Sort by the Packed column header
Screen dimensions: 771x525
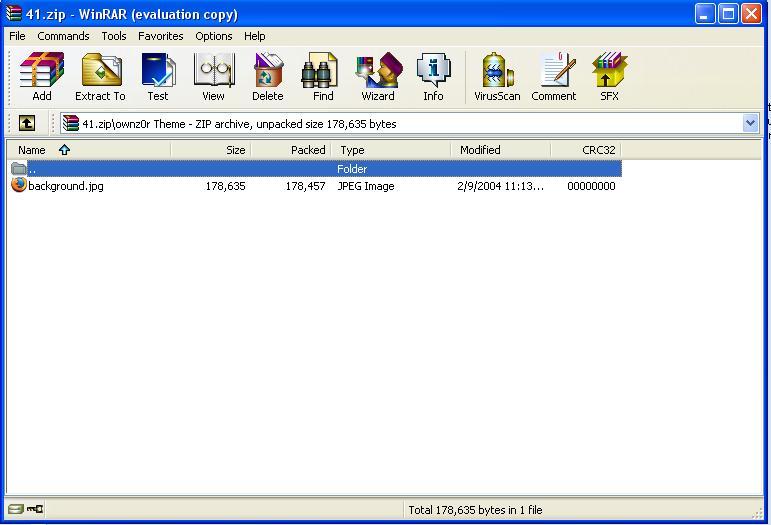point(291,150)
